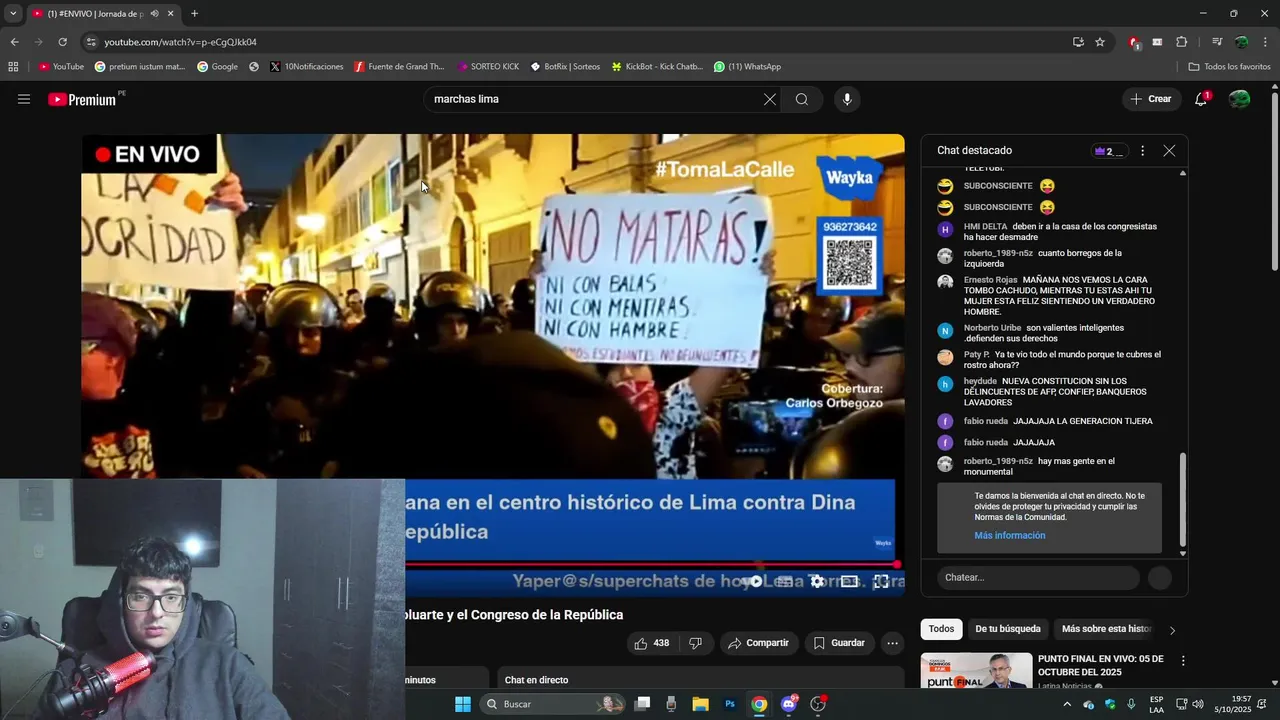Screen dimensions: 1280x720
Task: View site information icon in address bar
Action: (x=91, y=42)
